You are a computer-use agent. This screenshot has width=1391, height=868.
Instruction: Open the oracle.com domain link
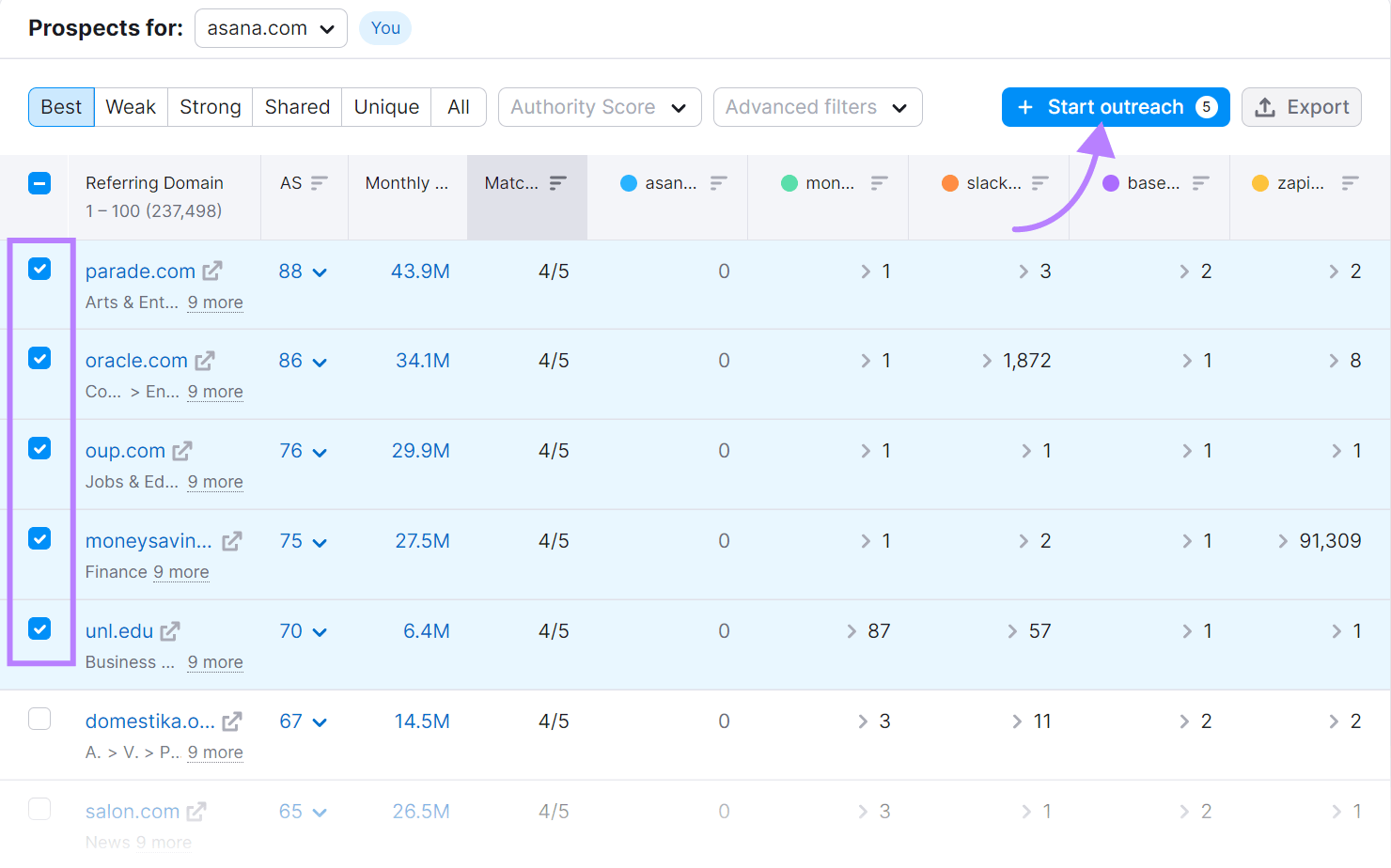coord(136,361)
